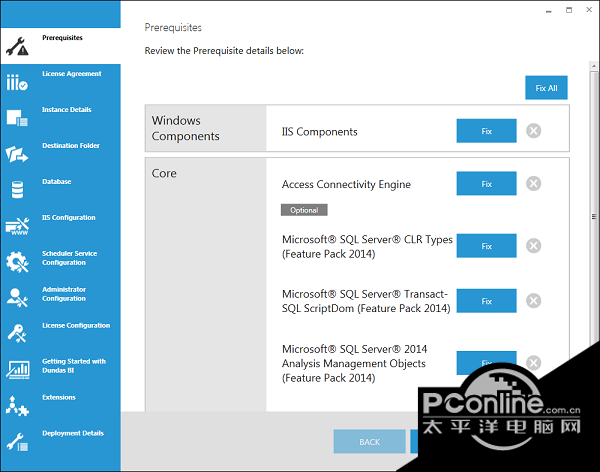Click the Deployment Details wrench icon
The image size is (600, 472).
[17, 442]
